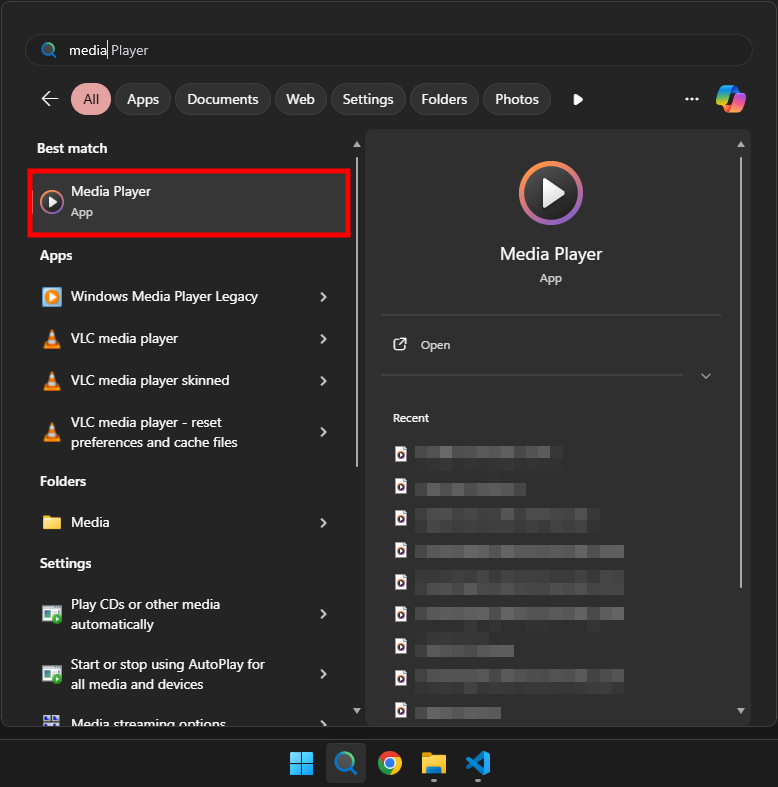Open Visual Studio Code from the taskbar
Viewport: 778px width, 787px height.
(478, 763)
